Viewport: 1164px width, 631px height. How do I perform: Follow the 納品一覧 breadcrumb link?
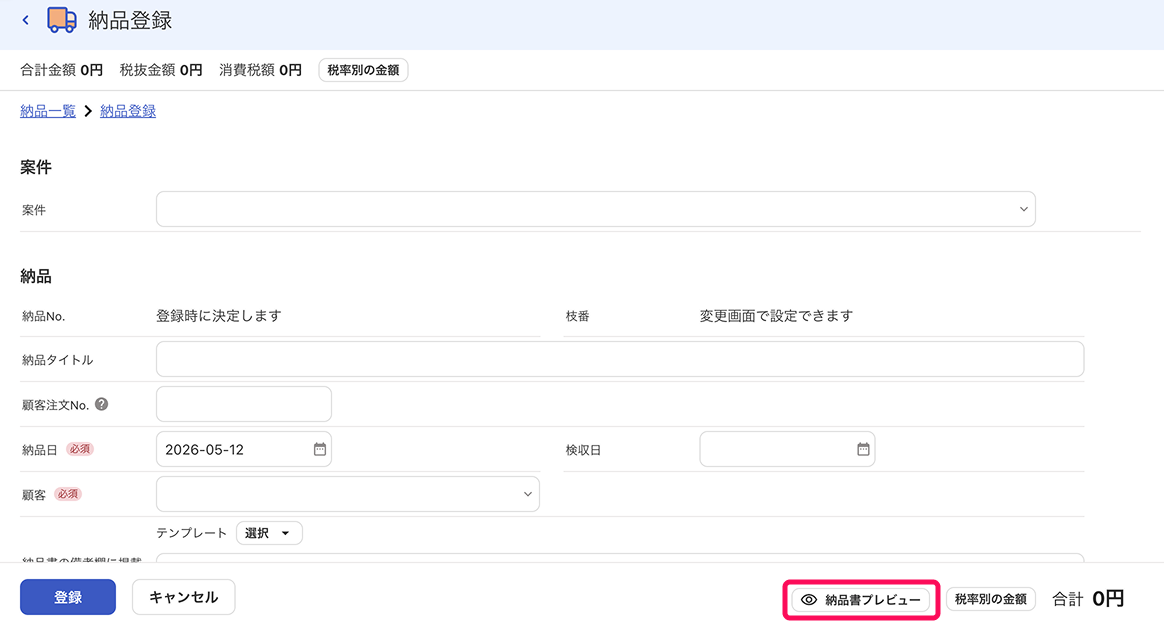(x=48, y=111)
